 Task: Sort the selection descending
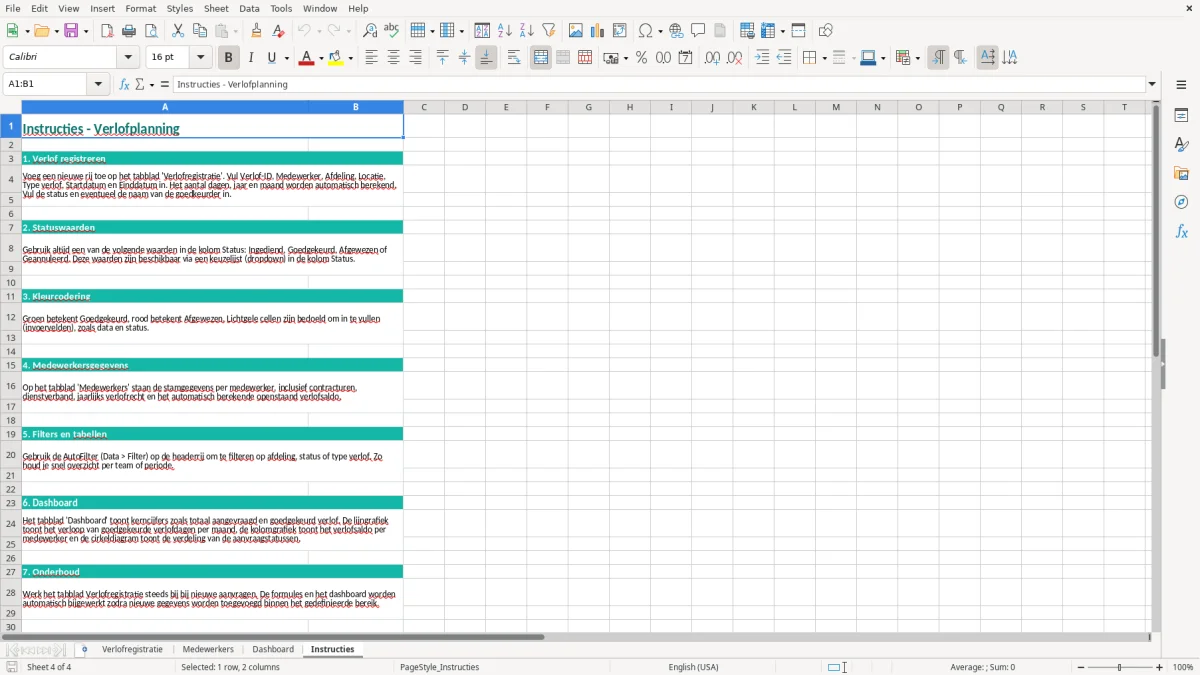pos(527,31)
